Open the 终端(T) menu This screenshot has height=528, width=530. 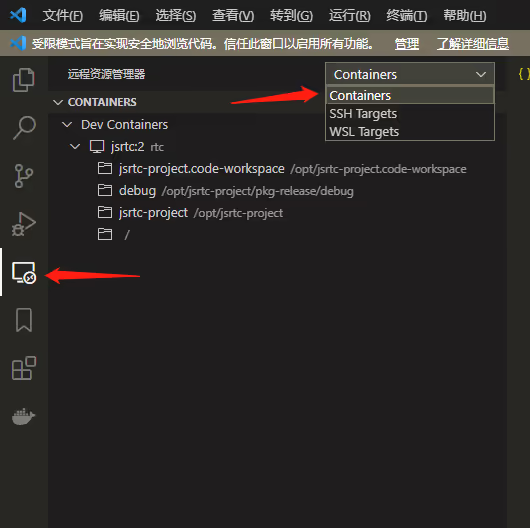pos(407,16)
